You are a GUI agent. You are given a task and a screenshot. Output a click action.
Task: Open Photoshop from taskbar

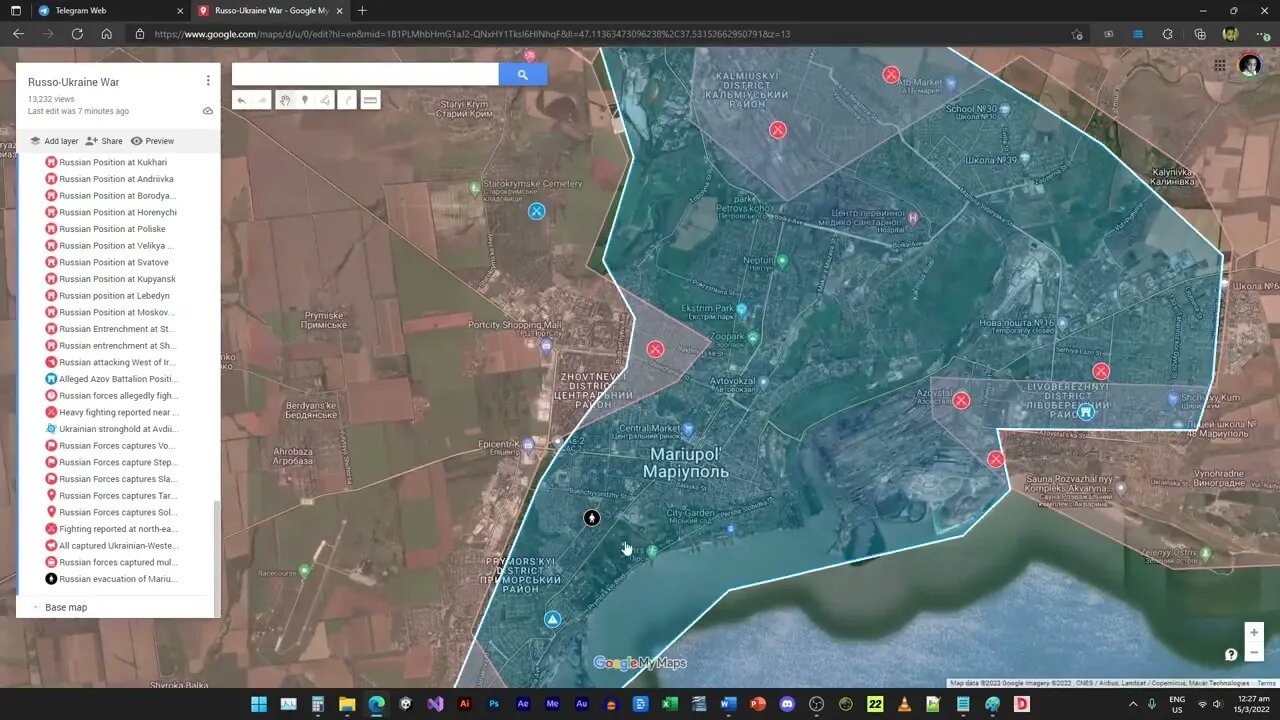click(x=494, y=704)
